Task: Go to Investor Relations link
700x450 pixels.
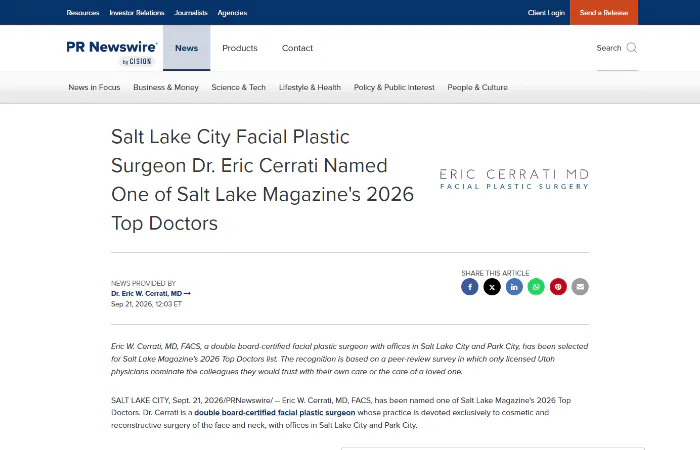Action: (x=137, y=12)
